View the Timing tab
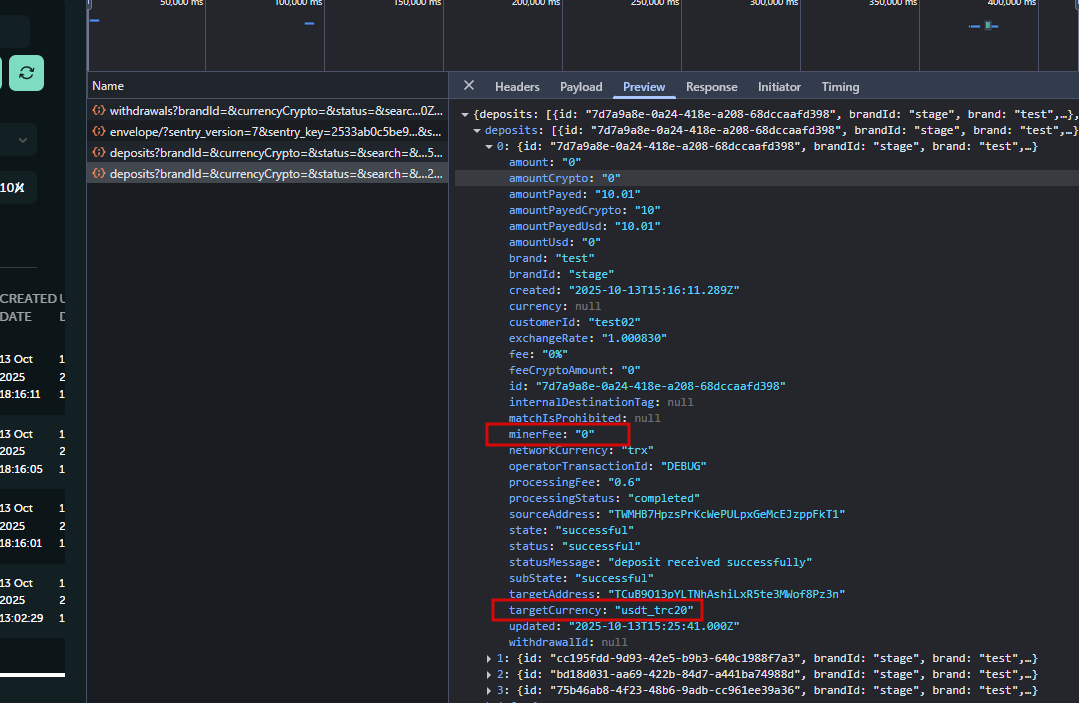 [840, 87]
